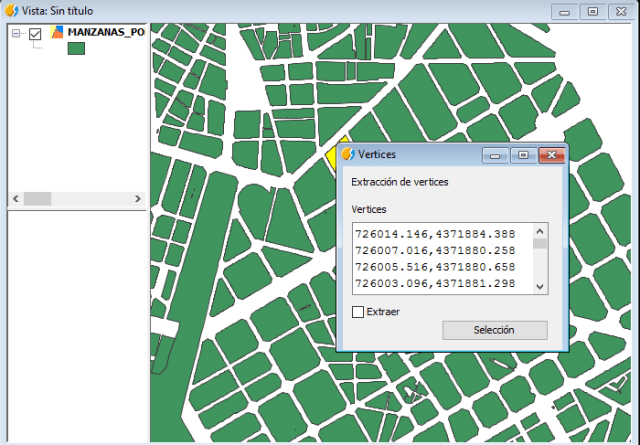Click the green layer symbol swatch

click(x=76, y=49)
